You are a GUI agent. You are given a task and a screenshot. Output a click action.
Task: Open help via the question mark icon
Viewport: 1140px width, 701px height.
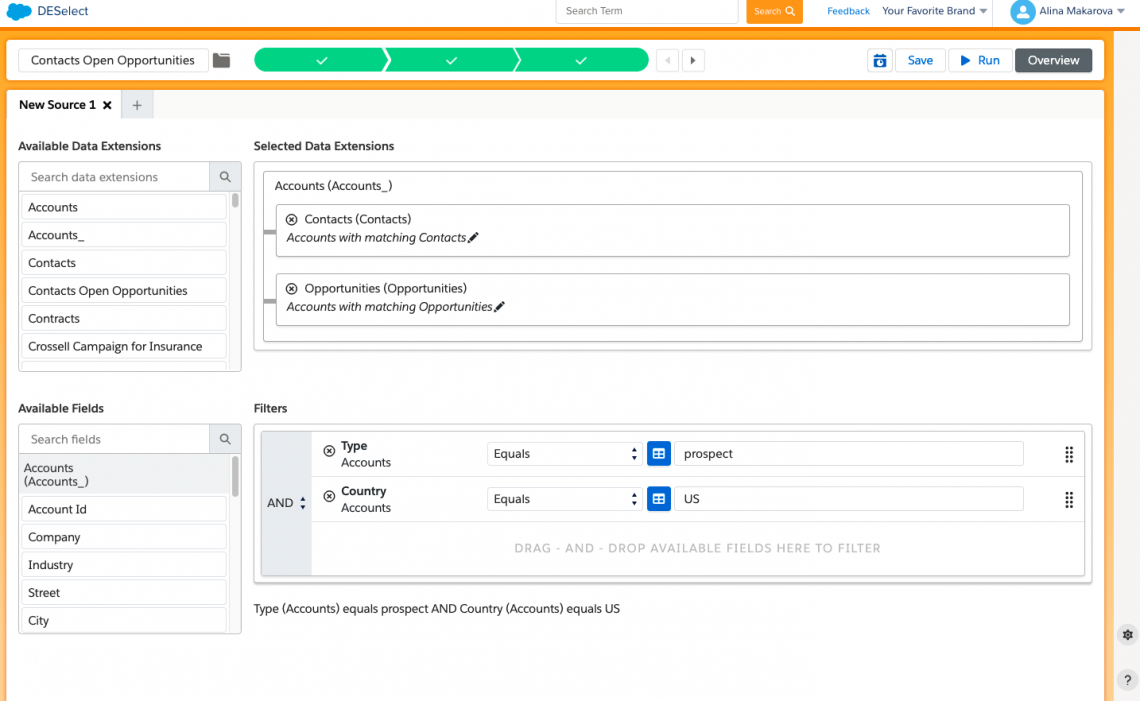click(x=1127, y=679)
